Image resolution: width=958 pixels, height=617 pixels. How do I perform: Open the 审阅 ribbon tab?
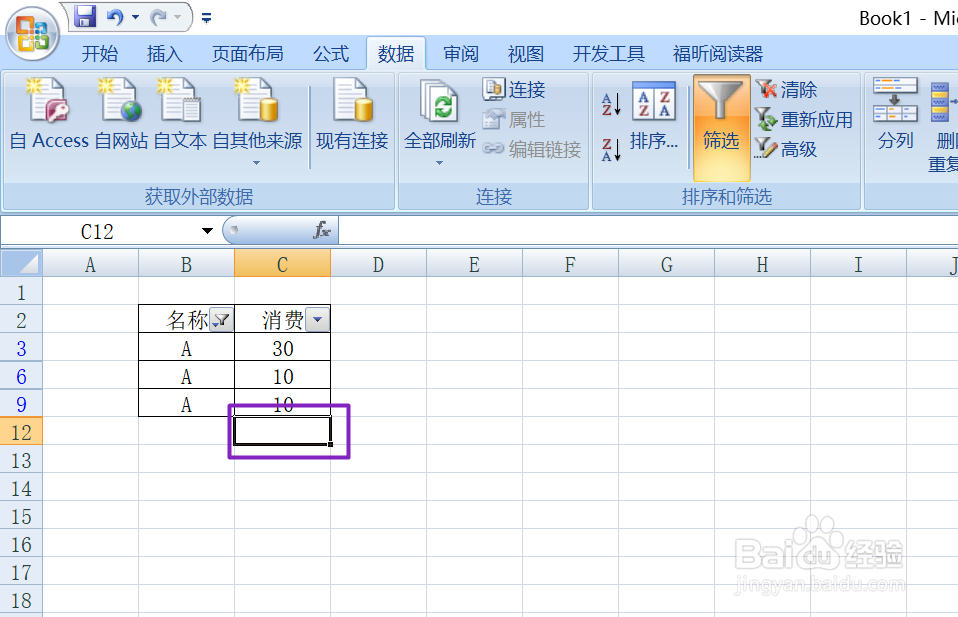[x=460, y=54]
